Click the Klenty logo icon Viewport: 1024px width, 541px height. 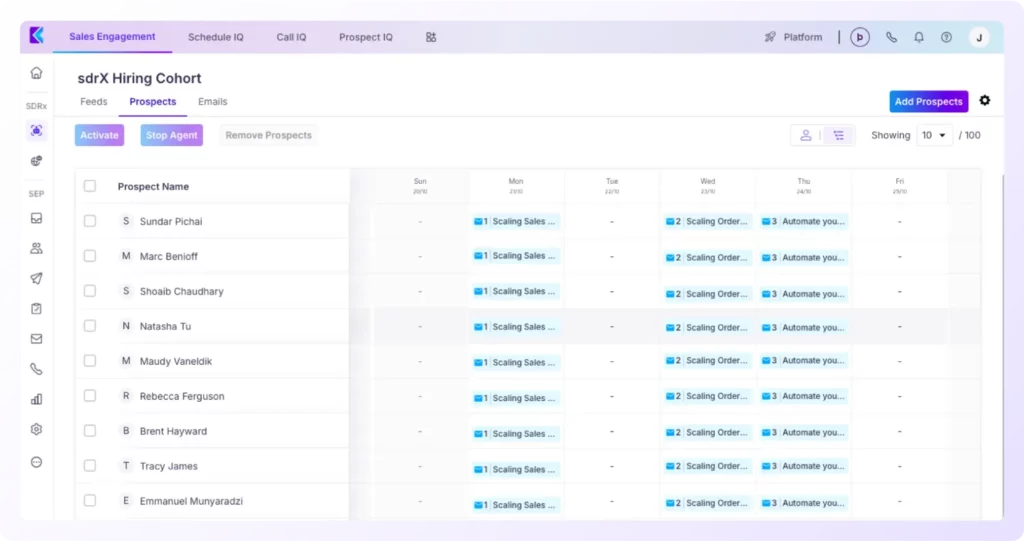coord(37,35)
